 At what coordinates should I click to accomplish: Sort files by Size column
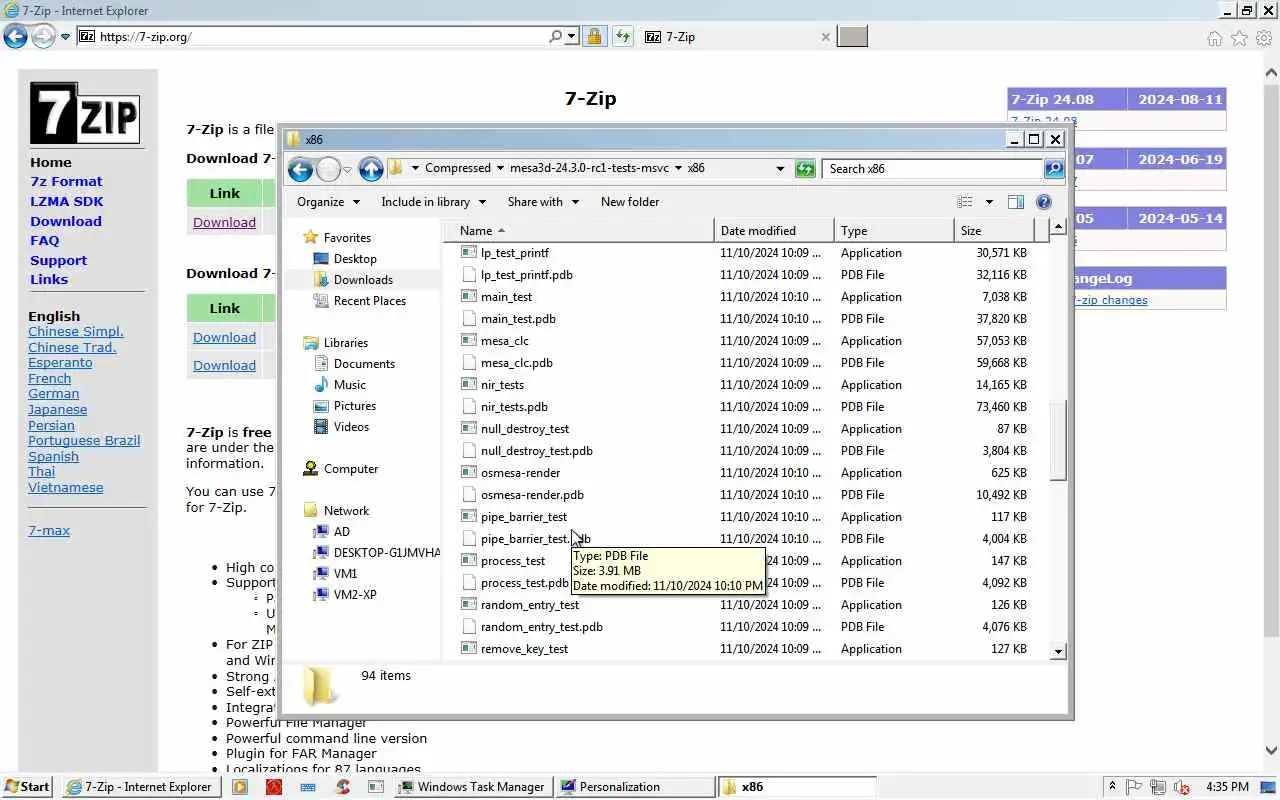[x=995, y=230]
